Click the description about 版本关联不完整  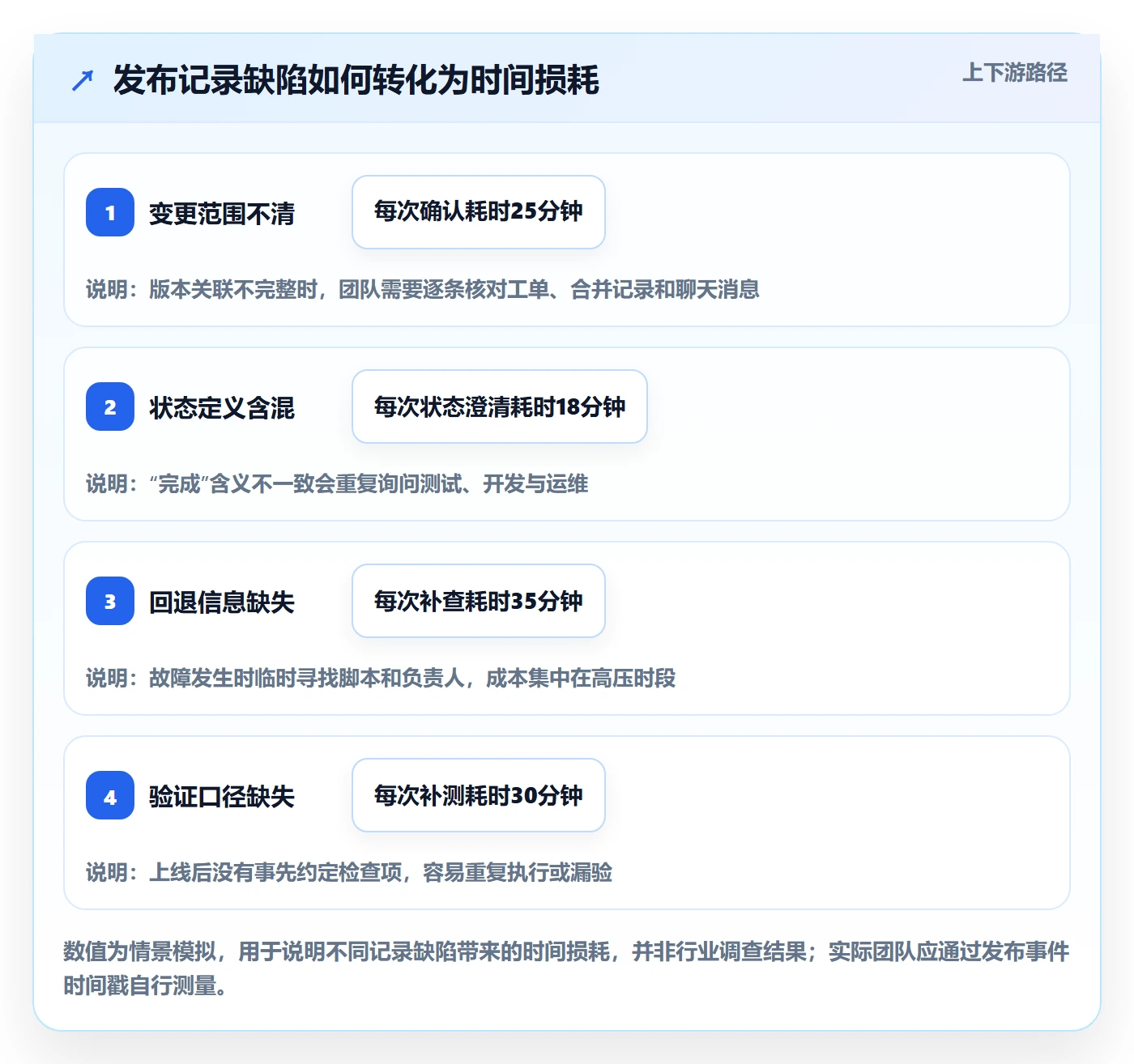(x=423, y=289)
